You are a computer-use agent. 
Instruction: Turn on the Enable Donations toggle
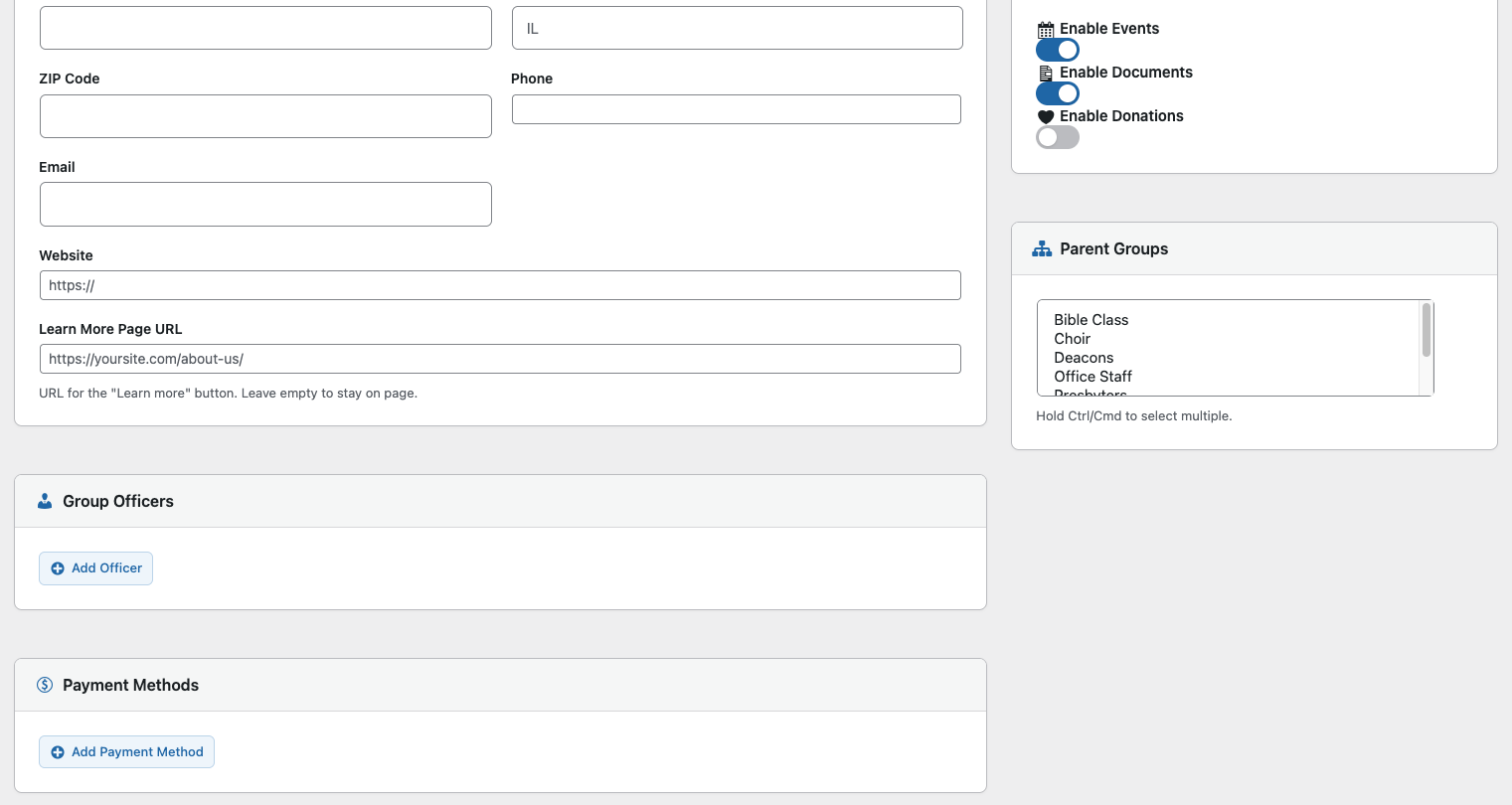pos(1058,137)
